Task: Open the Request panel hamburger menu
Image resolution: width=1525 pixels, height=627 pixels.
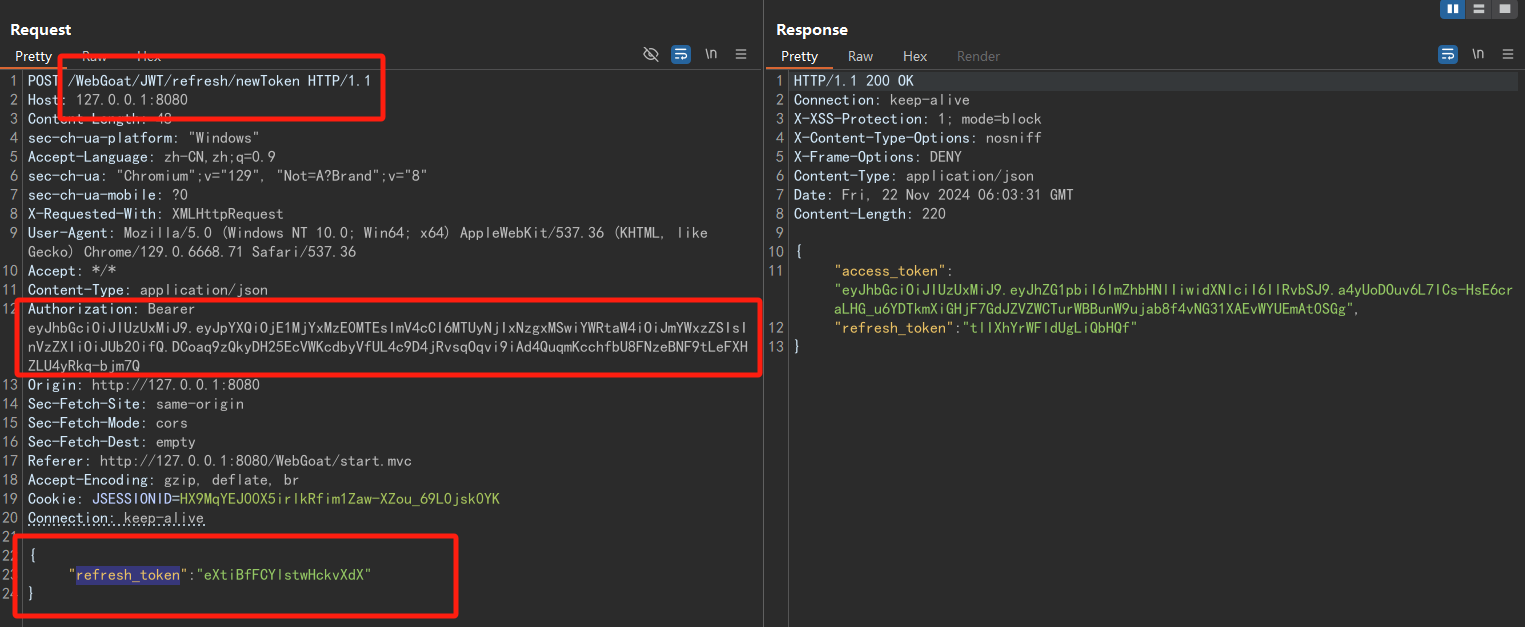Action: [x=741, y=54]
